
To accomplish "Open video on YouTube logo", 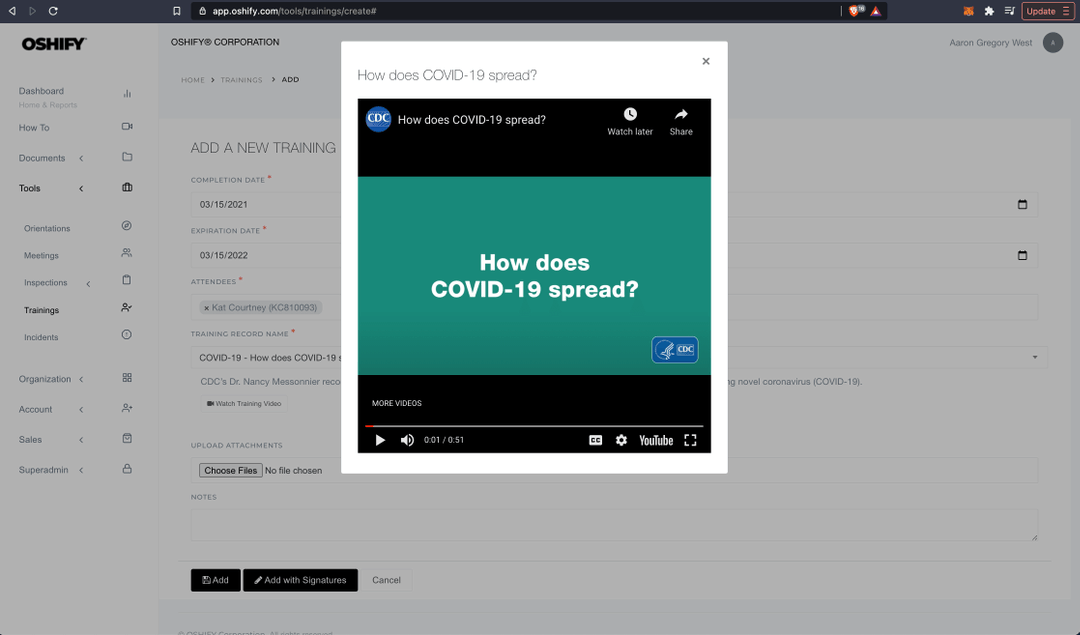I will pos(656,440).
